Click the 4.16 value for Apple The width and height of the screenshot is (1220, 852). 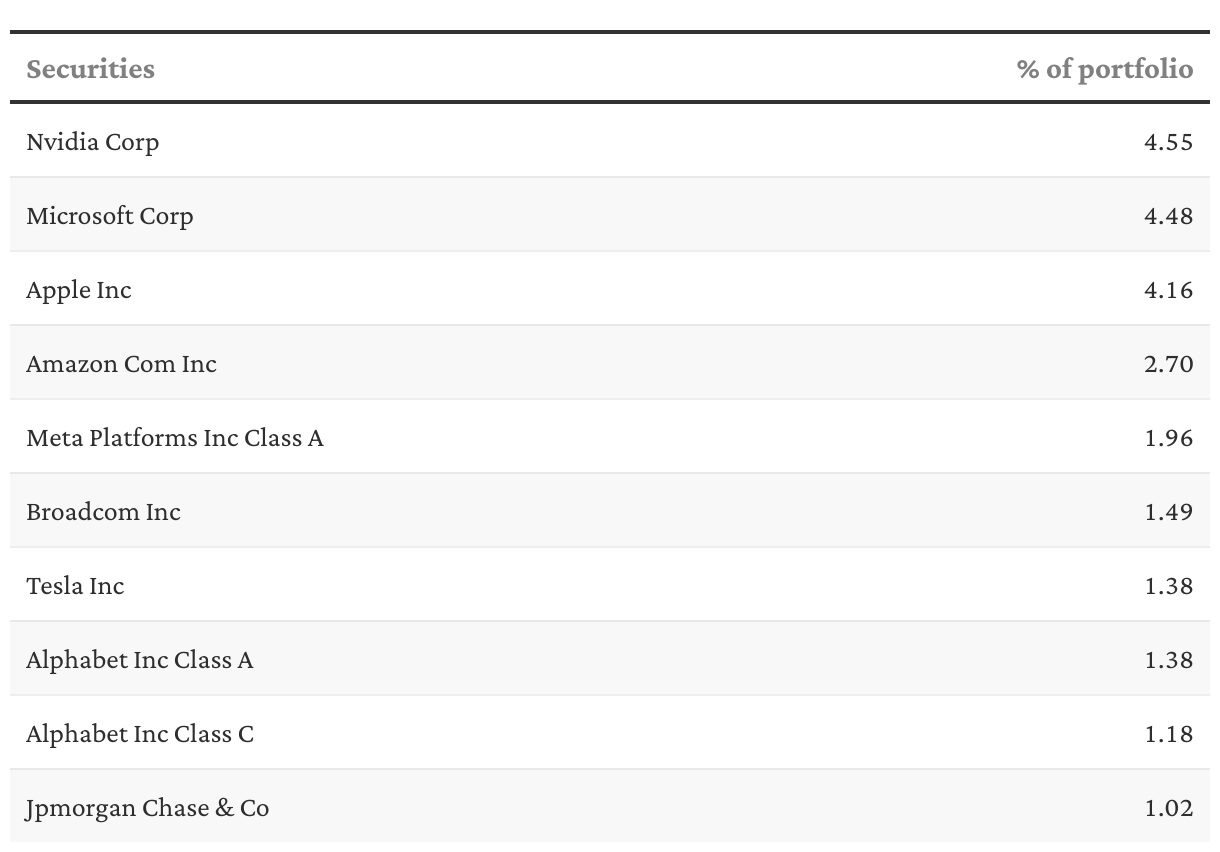[1168, 290]
